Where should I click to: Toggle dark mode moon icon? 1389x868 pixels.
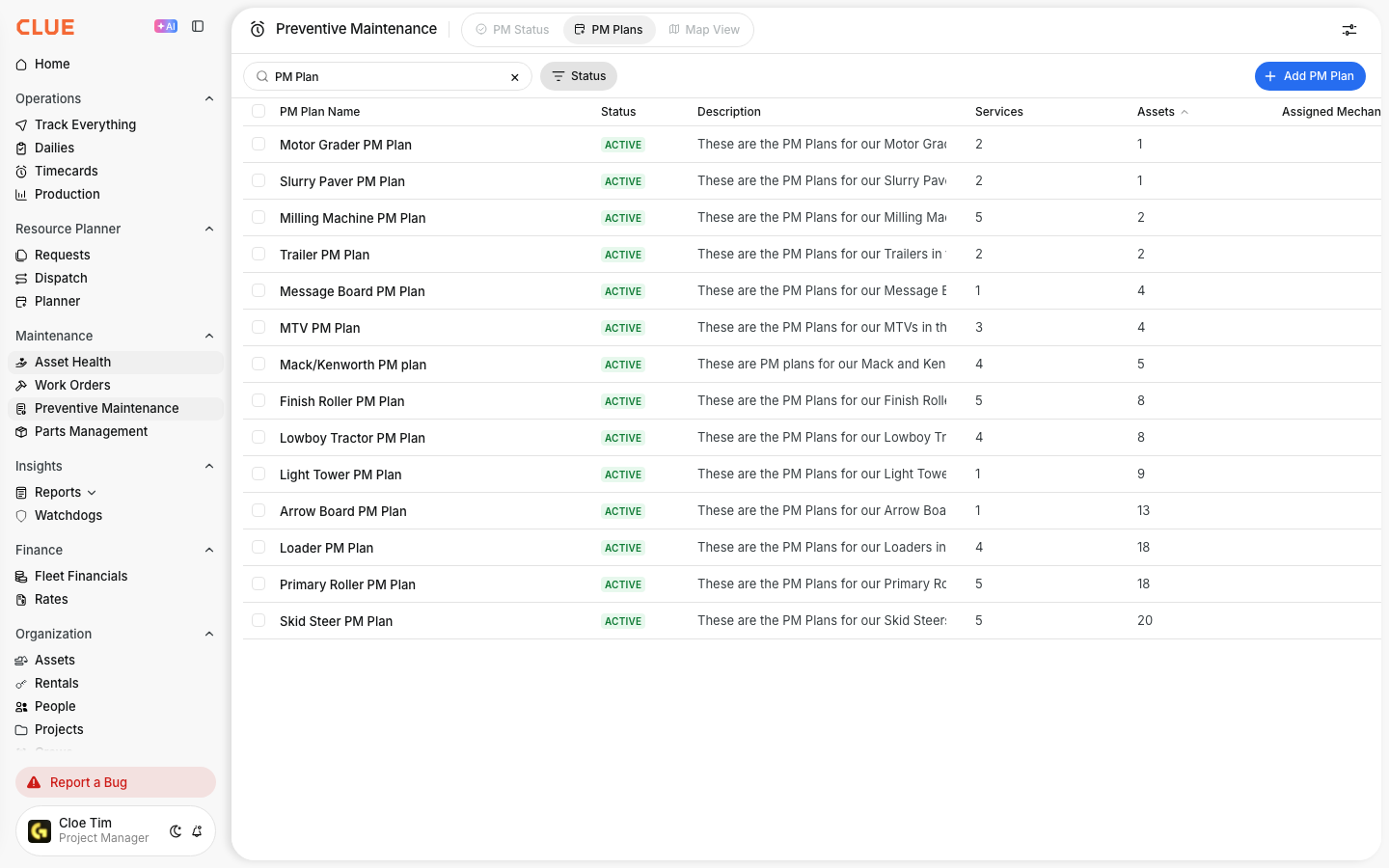[176, 831]
